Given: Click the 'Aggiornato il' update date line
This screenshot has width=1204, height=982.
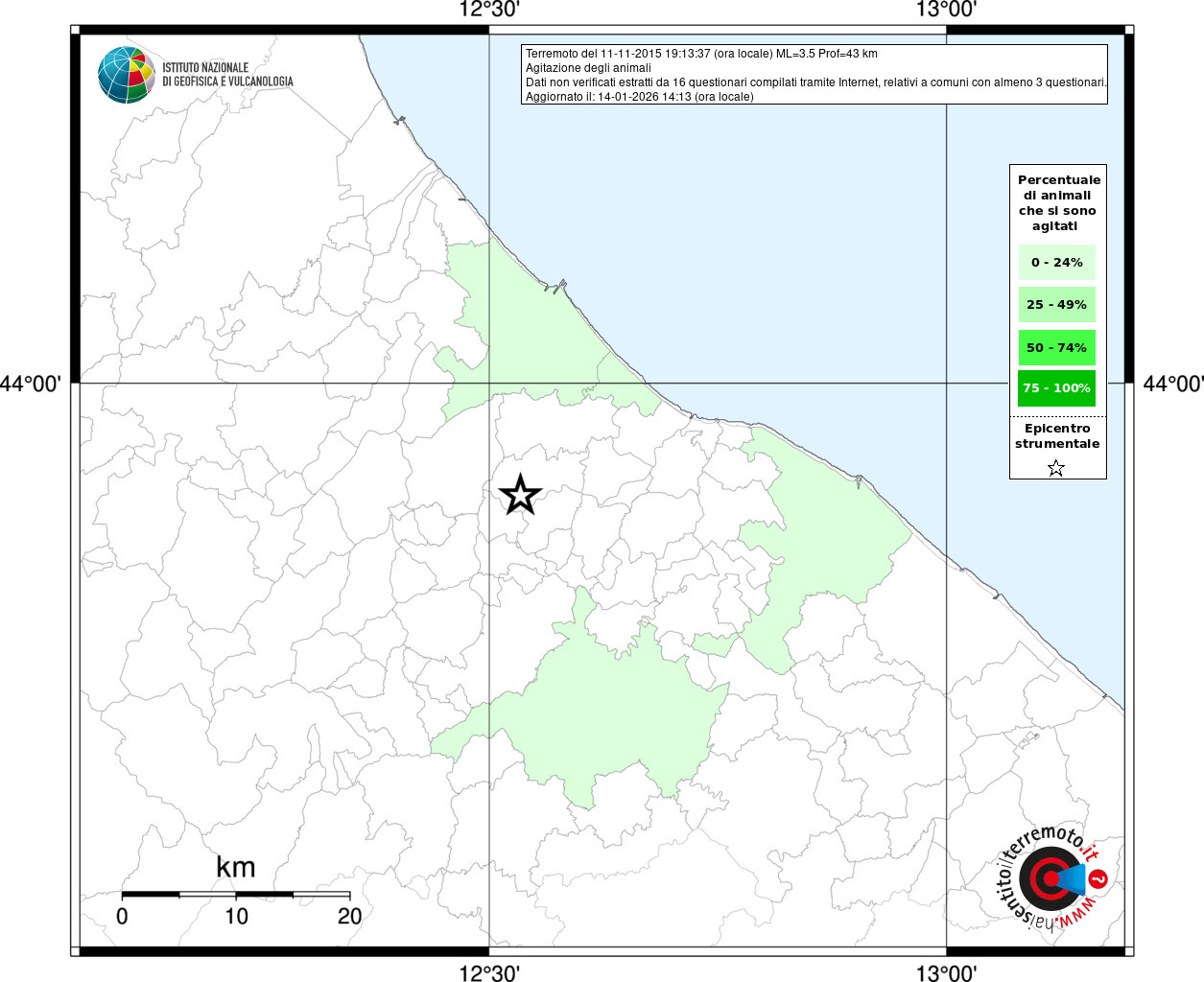Looking at the screenshot, I should [x=639, y=97].
